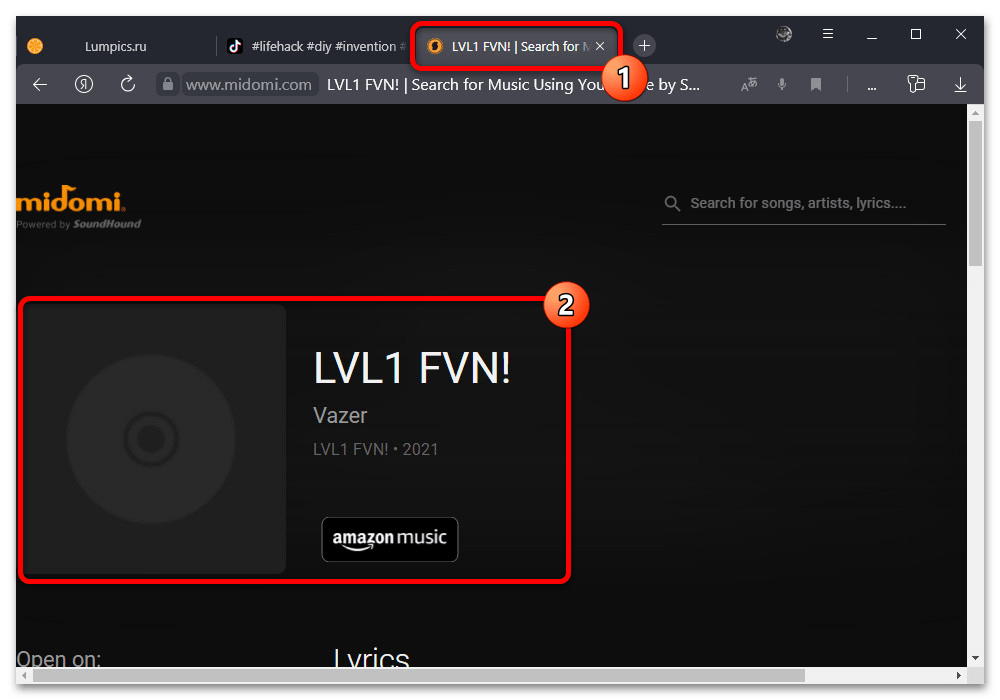Click the midomi logo
Screen dimensions: 1000x700
(x=71, y=200)
